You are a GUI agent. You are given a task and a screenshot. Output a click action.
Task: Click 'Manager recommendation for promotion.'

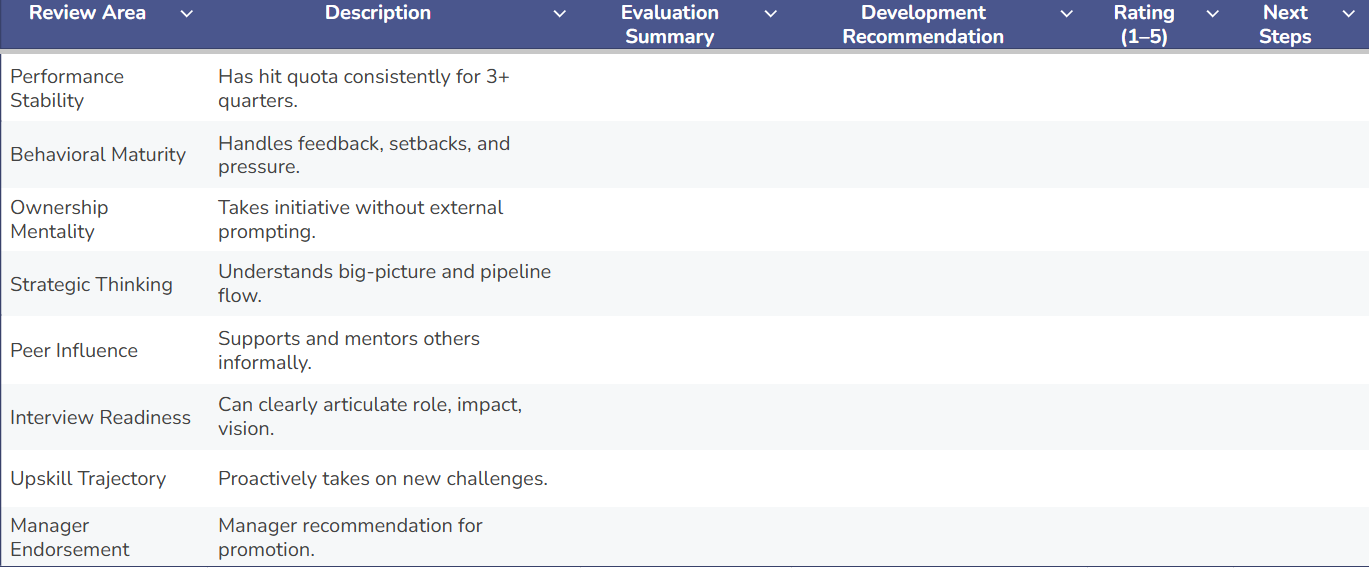tap(350, 537)
